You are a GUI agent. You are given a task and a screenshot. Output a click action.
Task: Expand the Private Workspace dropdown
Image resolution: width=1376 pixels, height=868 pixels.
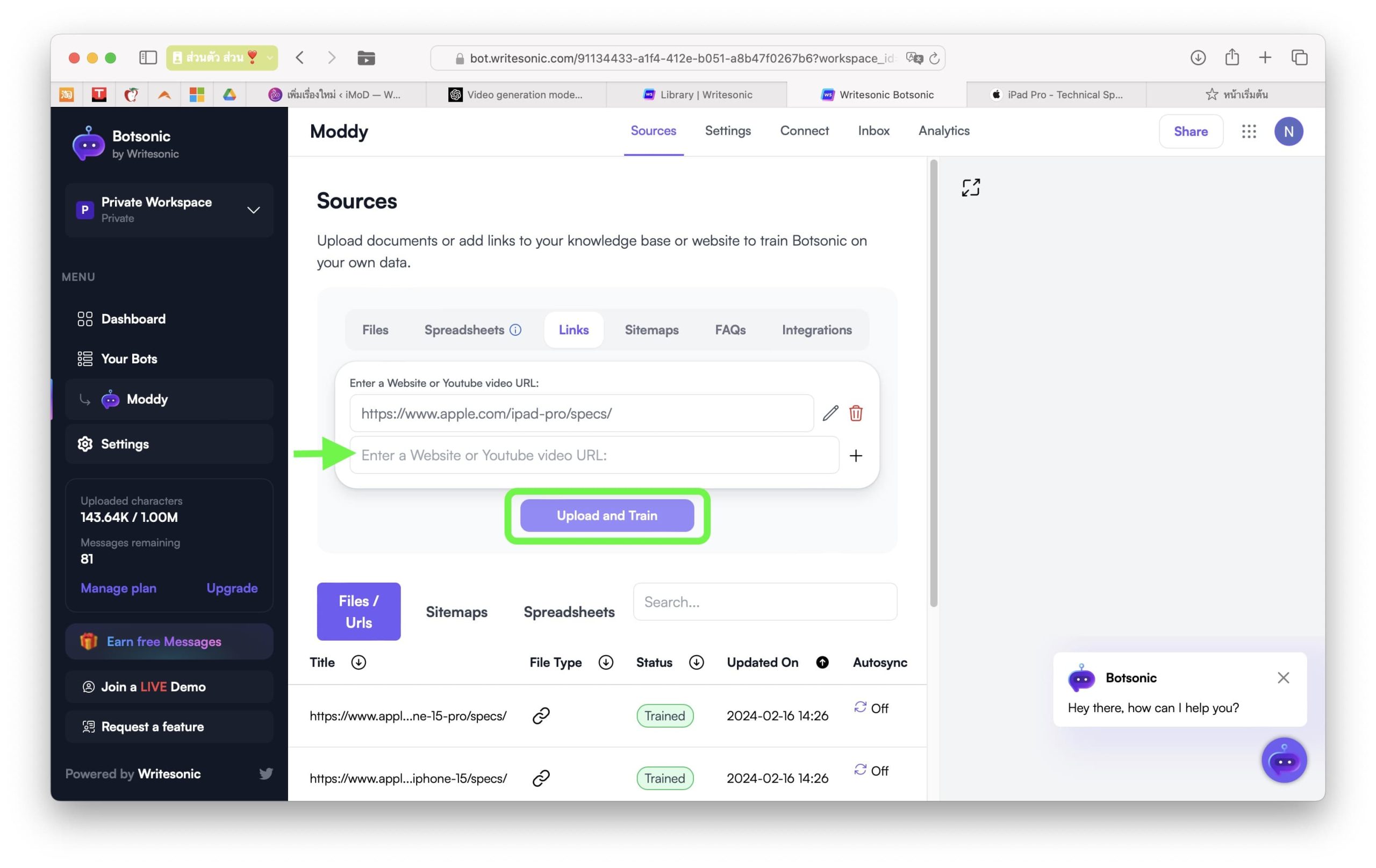253,210
